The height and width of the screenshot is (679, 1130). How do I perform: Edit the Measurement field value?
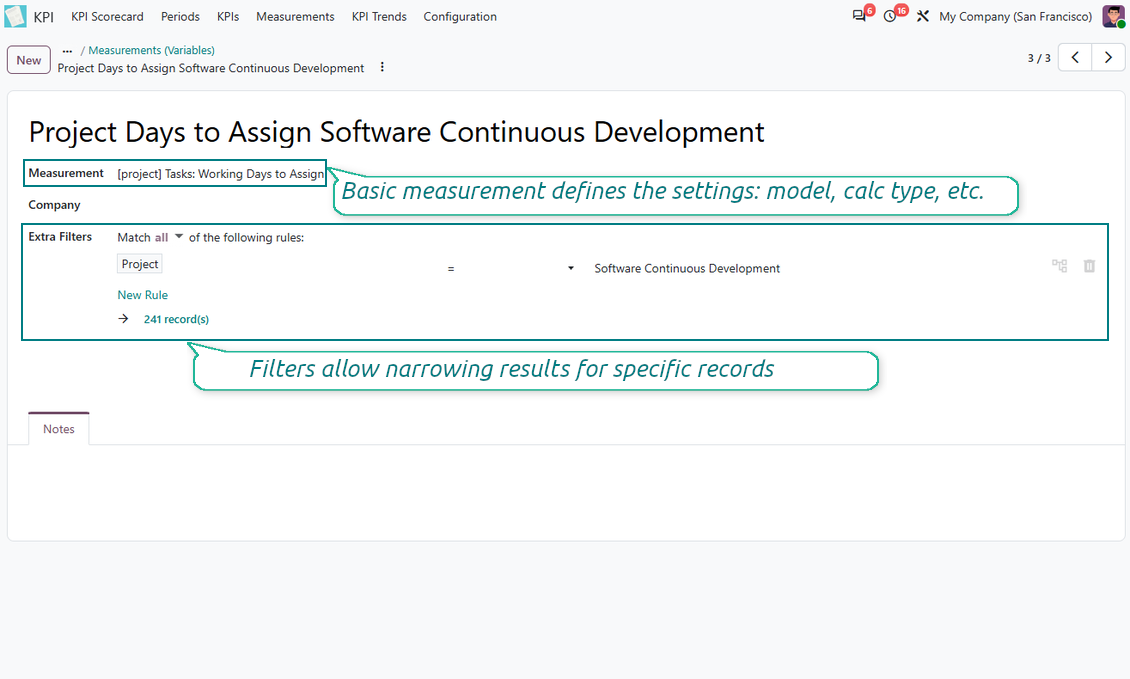[221, 174]
